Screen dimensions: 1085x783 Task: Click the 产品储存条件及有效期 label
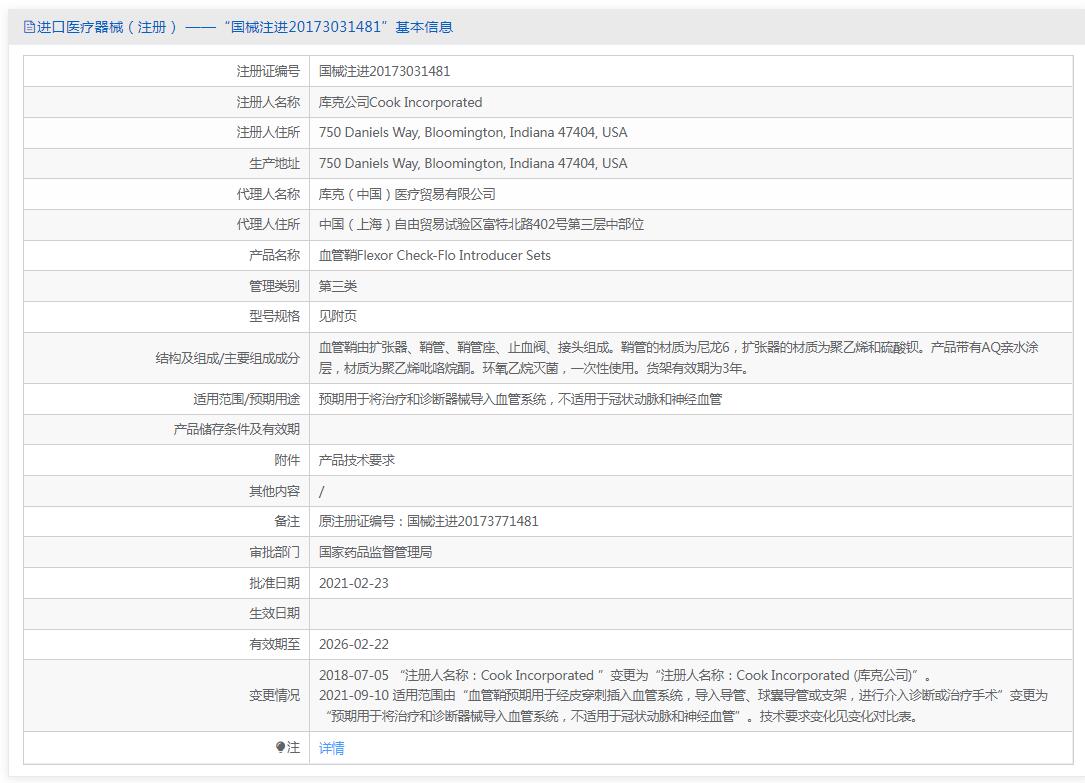click(x=237, y=430)
